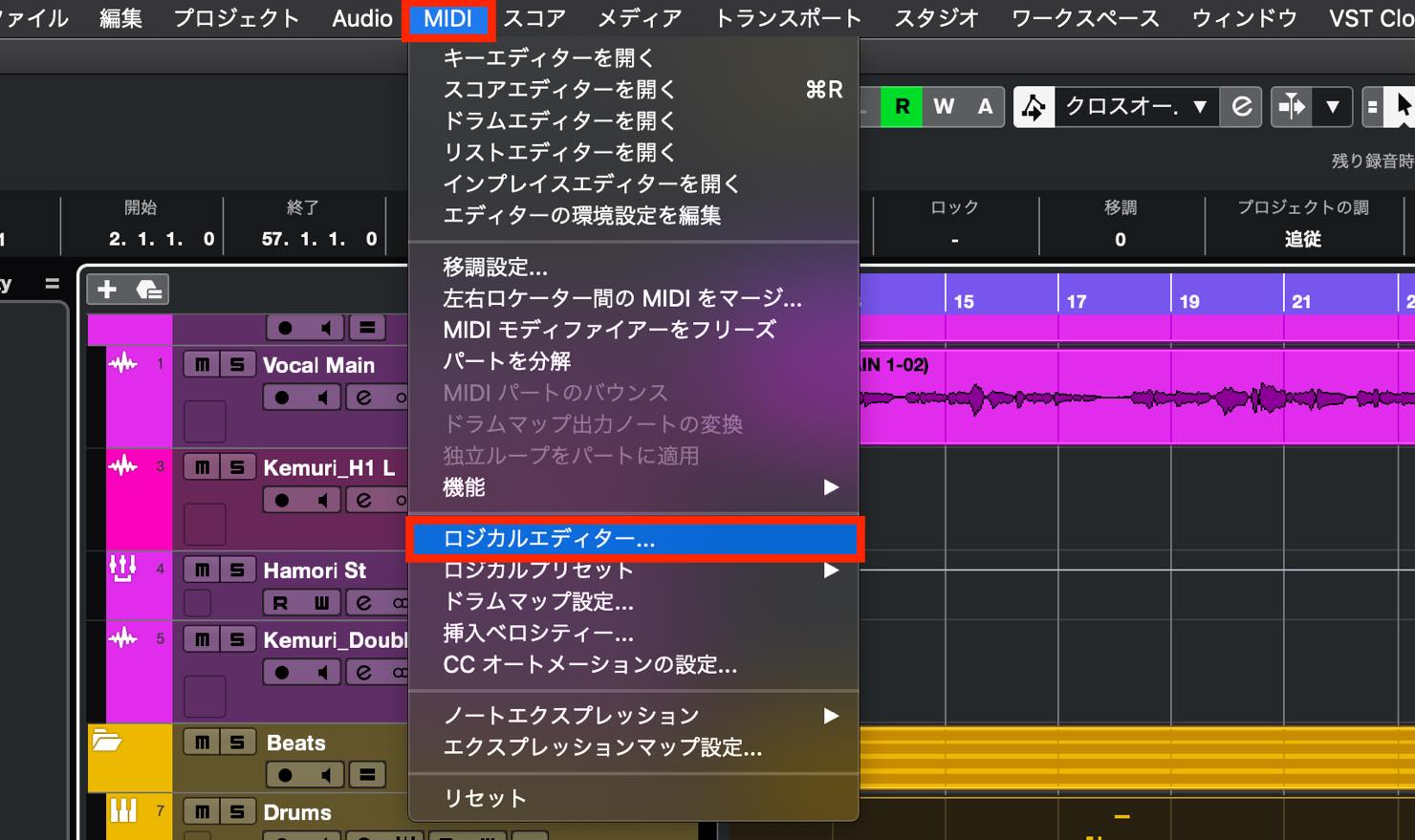Open Hamori St channel settings 'e' button
The width and height of the screenshot is (1415, 840).
[x=363, y=602]
